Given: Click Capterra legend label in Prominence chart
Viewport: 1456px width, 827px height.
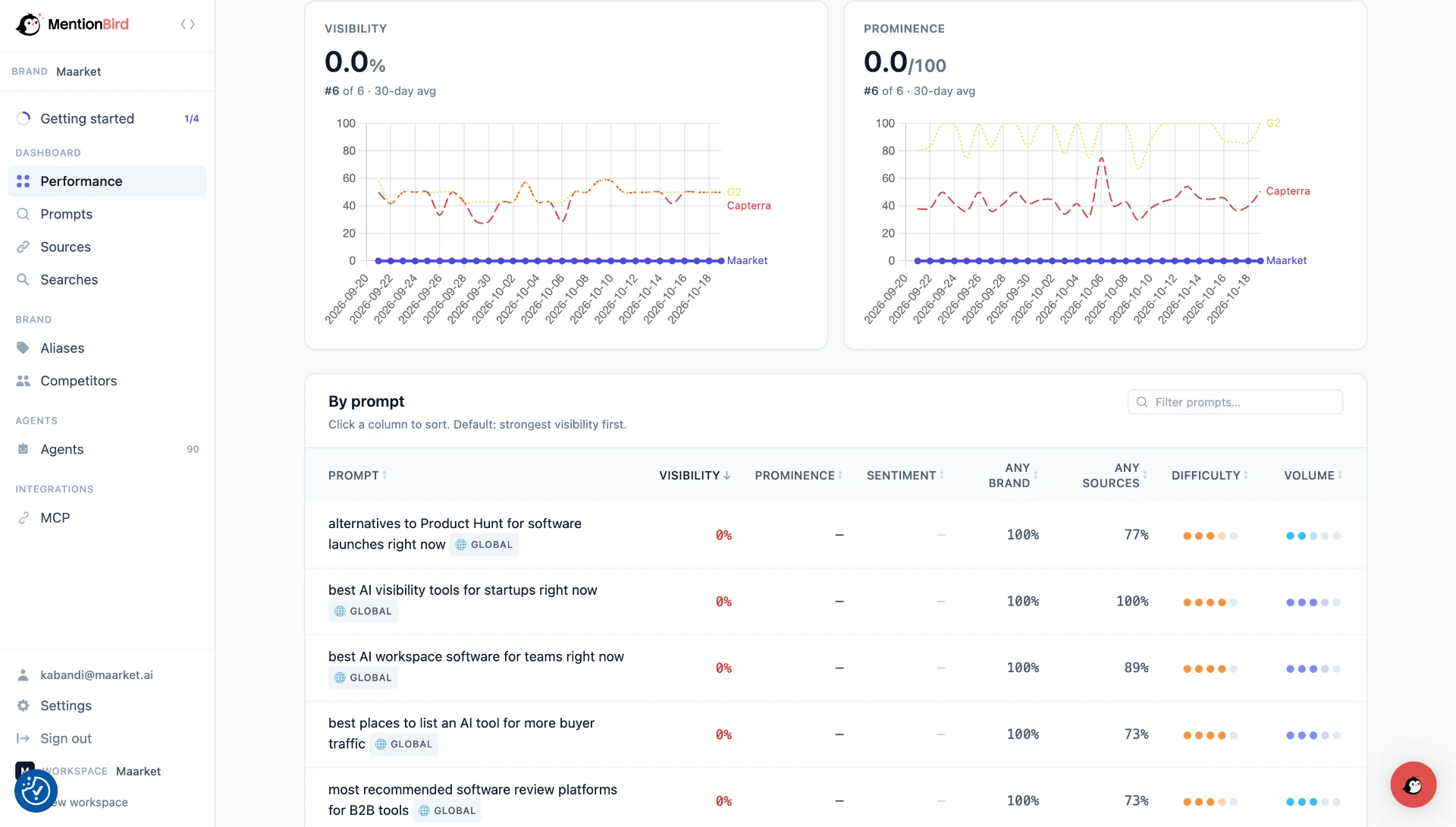Looking at the screenshot, I should 1288,191.
